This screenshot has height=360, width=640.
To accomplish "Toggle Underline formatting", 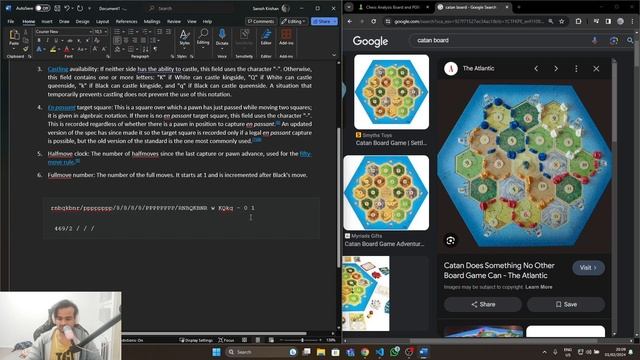I will [x=56, y=40].
